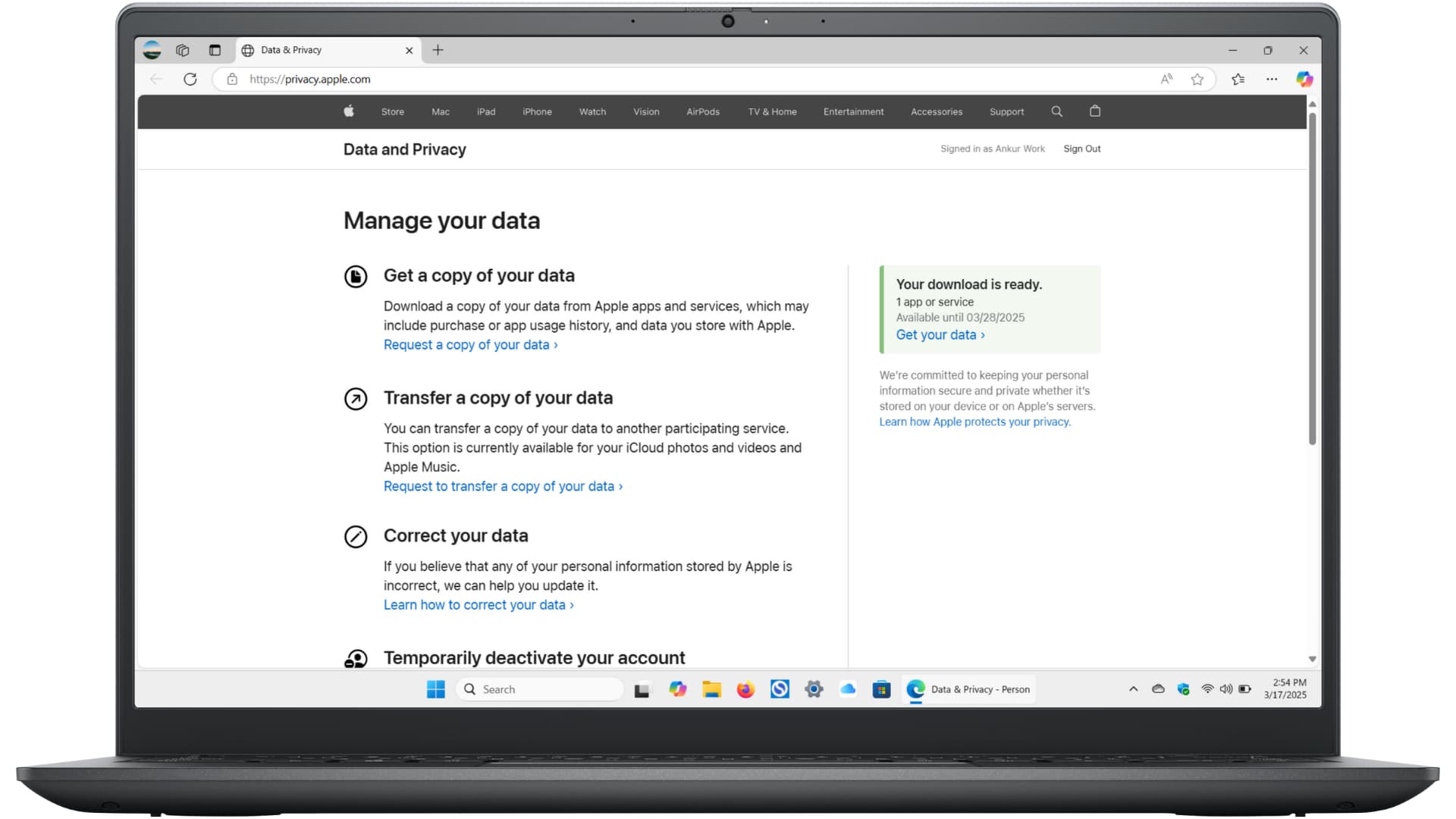Click the browser refresh button

(190, 79)
